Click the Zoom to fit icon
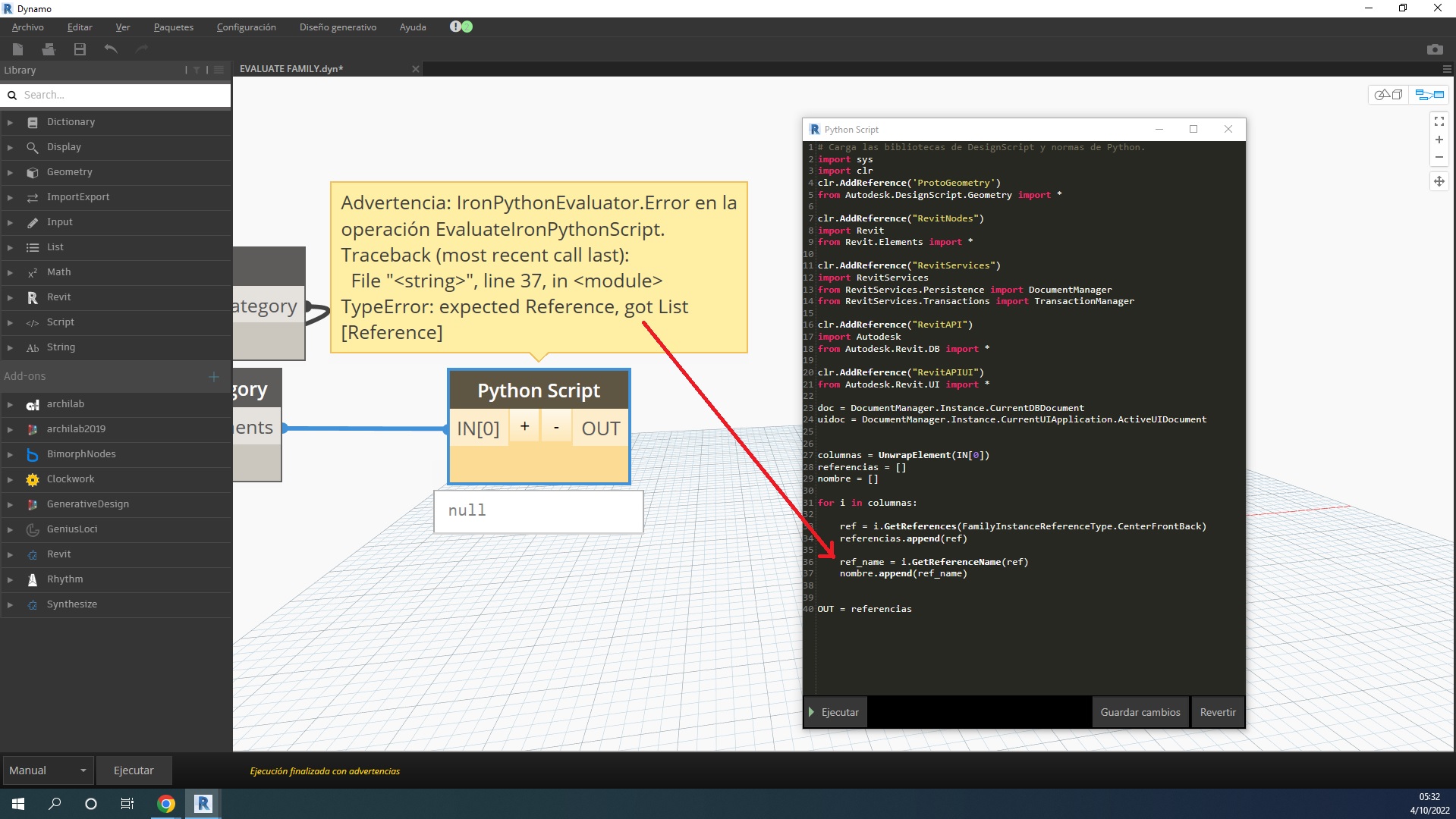 click(x=1439, y=121)
